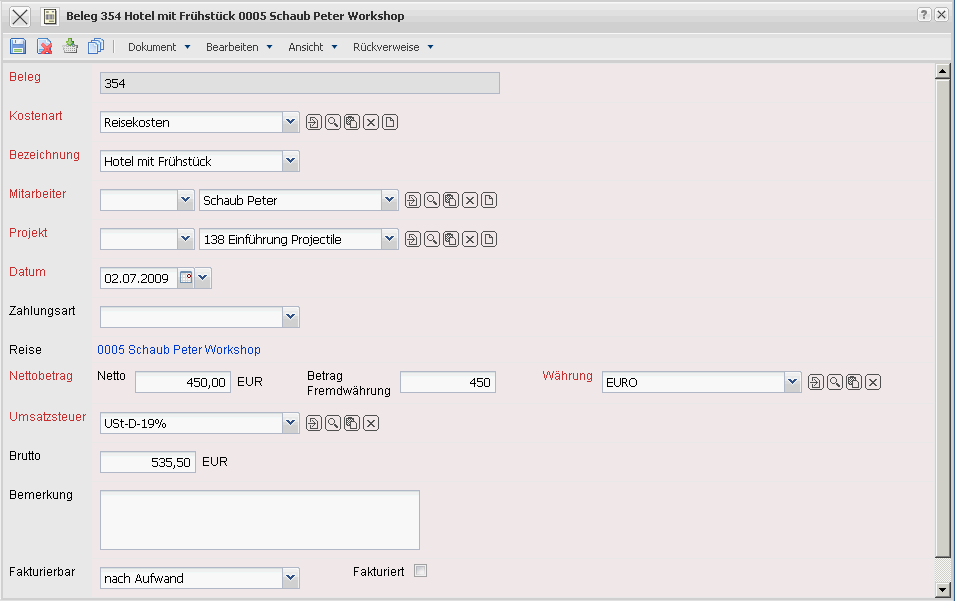Open the calendar picker for Datum
The image size is (955, 601).
click(186, 278)
